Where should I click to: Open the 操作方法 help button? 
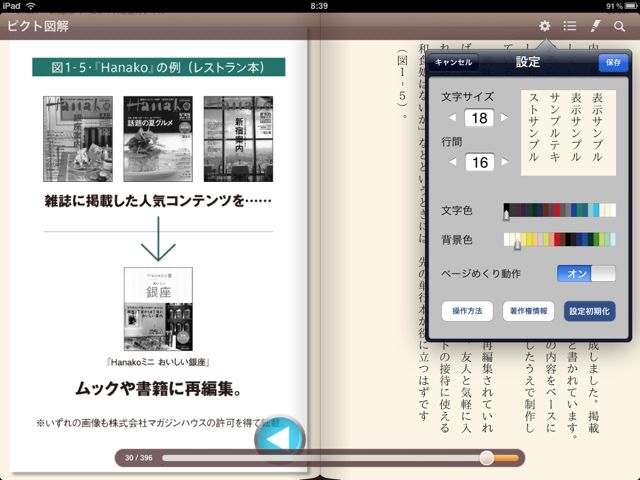tap(467, 311)
